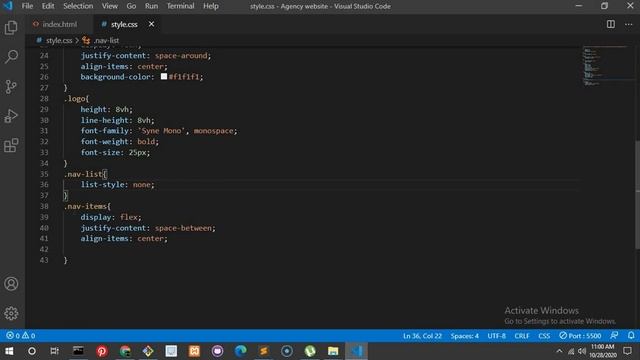640x360 pixels.
Task: Open Cortana search circle on taskbar
Action: 32,351
